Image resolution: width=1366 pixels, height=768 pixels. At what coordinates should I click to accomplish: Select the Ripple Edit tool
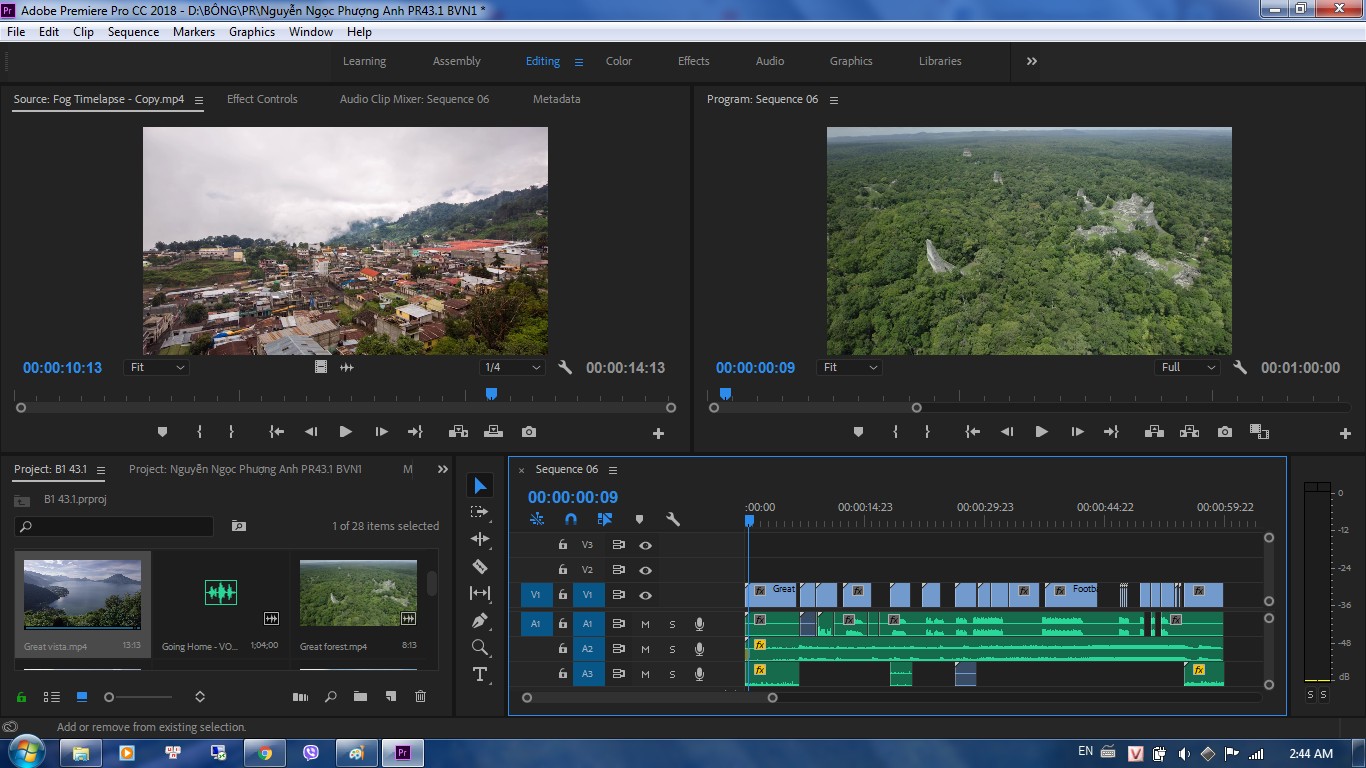coord(480,539)
